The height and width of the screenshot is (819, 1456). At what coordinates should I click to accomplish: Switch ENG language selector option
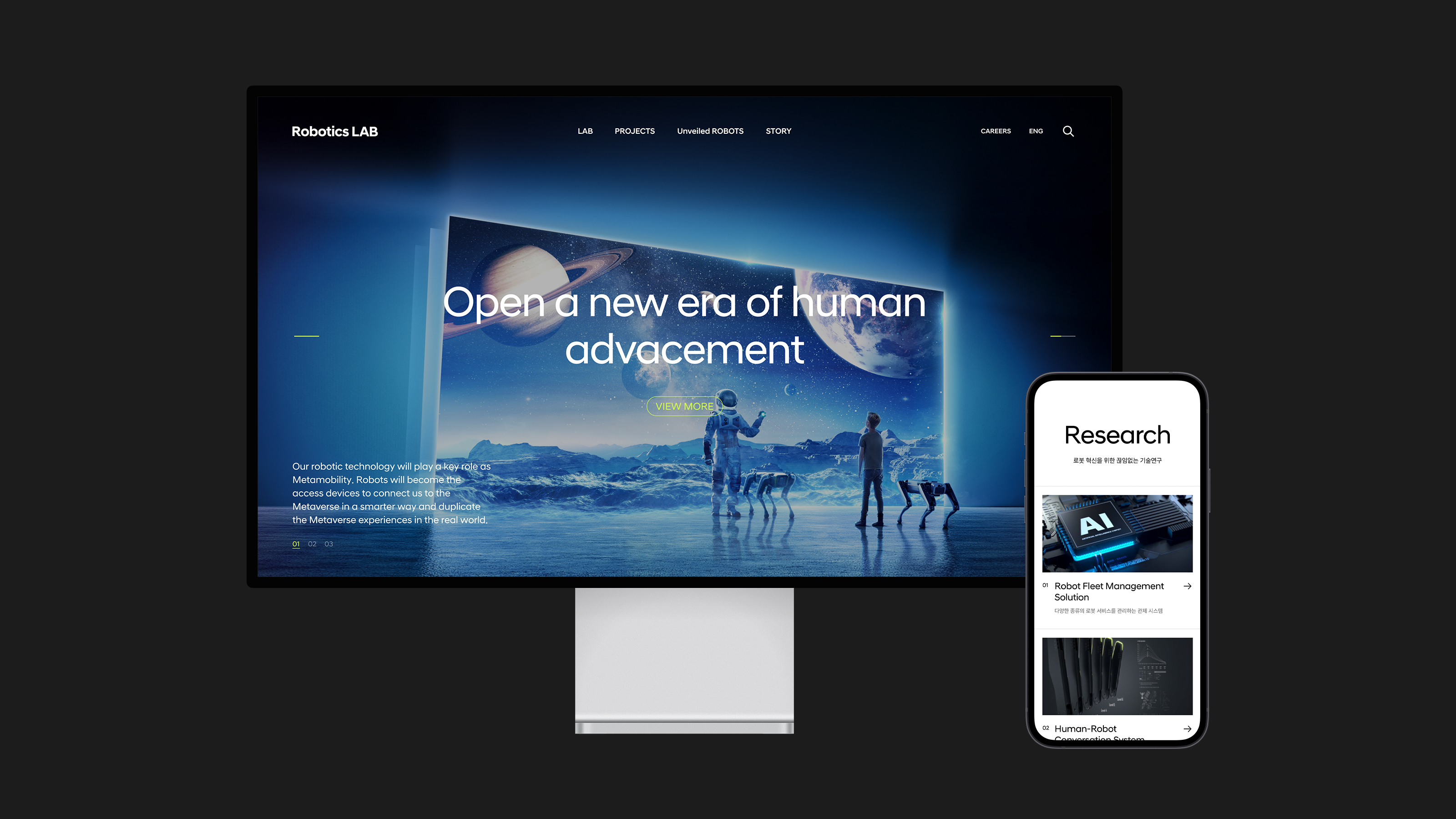click(x=1036, y=131)
